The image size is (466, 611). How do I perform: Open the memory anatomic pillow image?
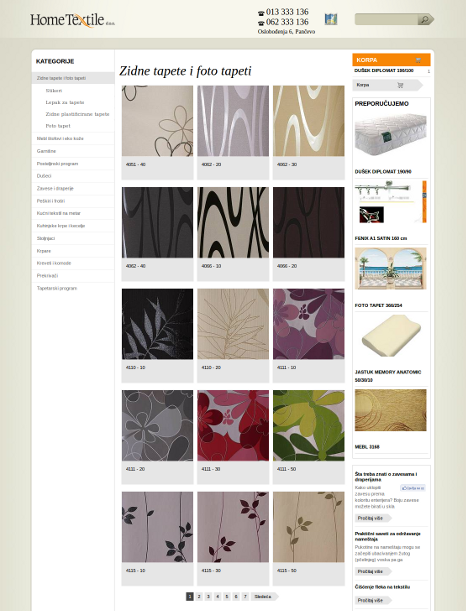tap(391, 336)
